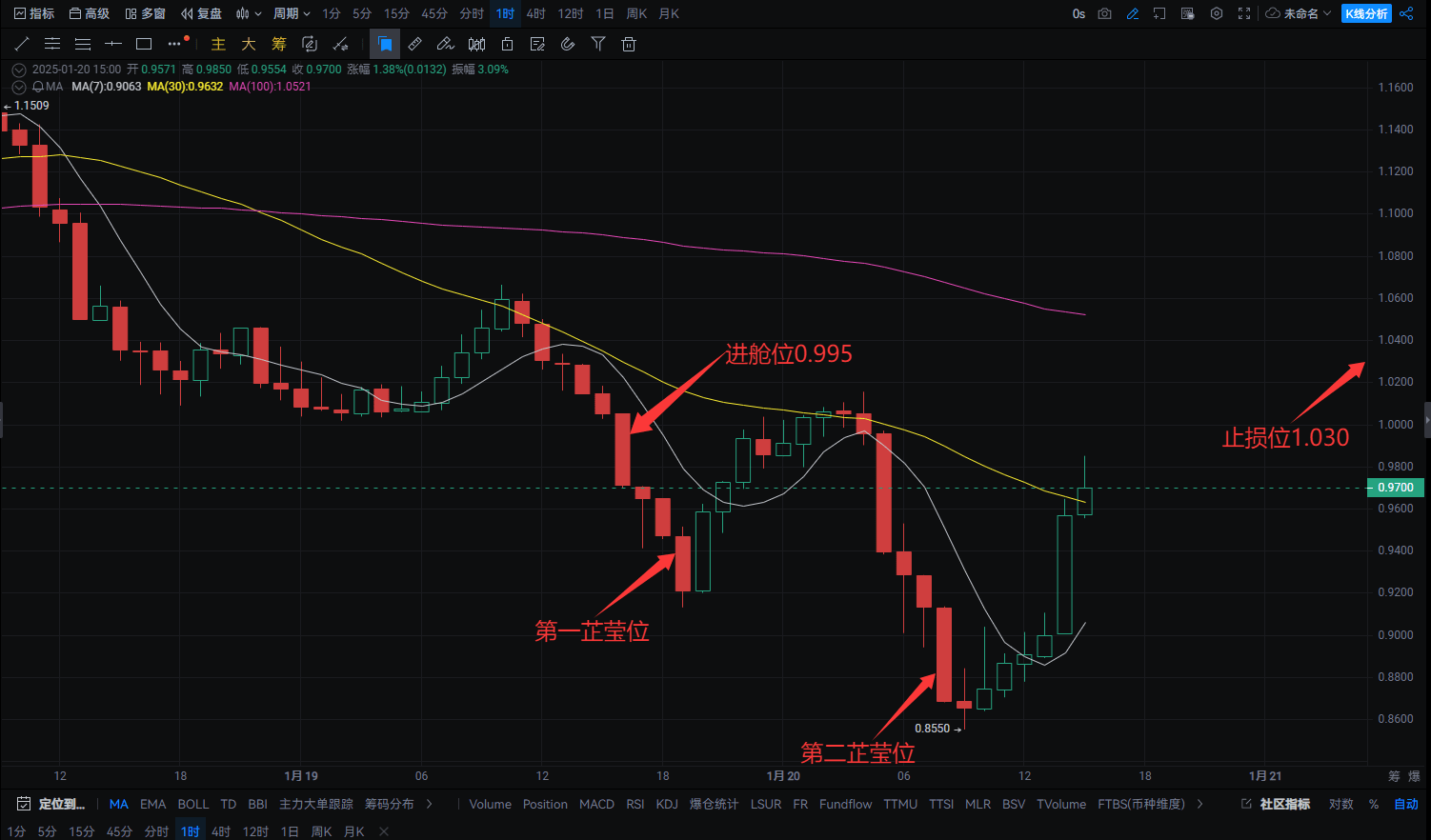
Task: Click the blue K线分析 button
Action: tap(1366, 13)
